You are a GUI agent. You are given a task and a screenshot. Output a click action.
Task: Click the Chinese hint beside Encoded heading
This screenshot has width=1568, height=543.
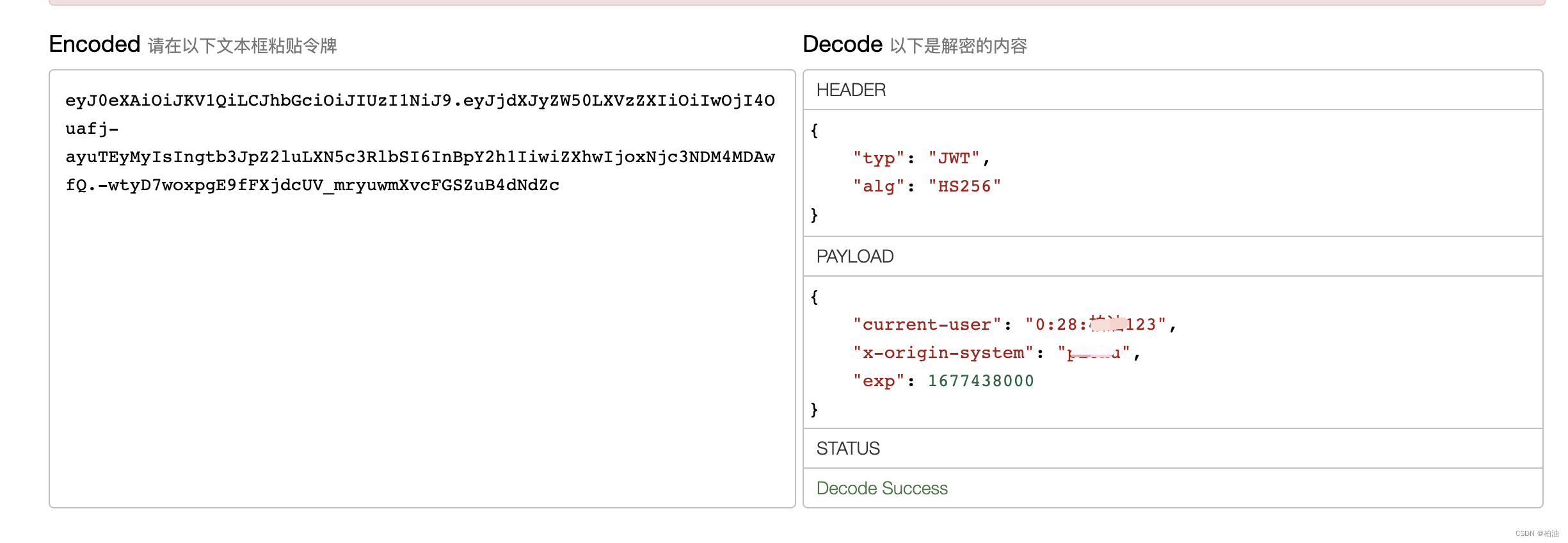[243, 46]
